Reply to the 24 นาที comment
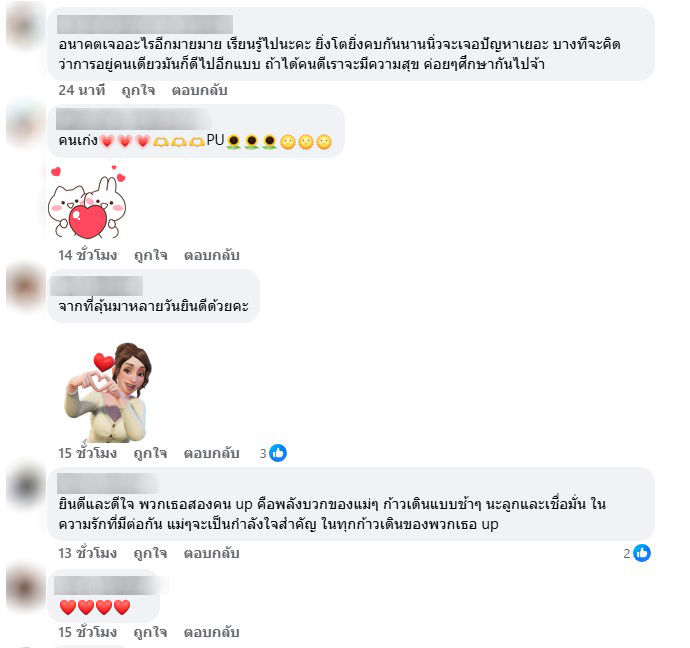Viewport: 690px width, 648px height. pyautogui.click(x=199, y=90)
